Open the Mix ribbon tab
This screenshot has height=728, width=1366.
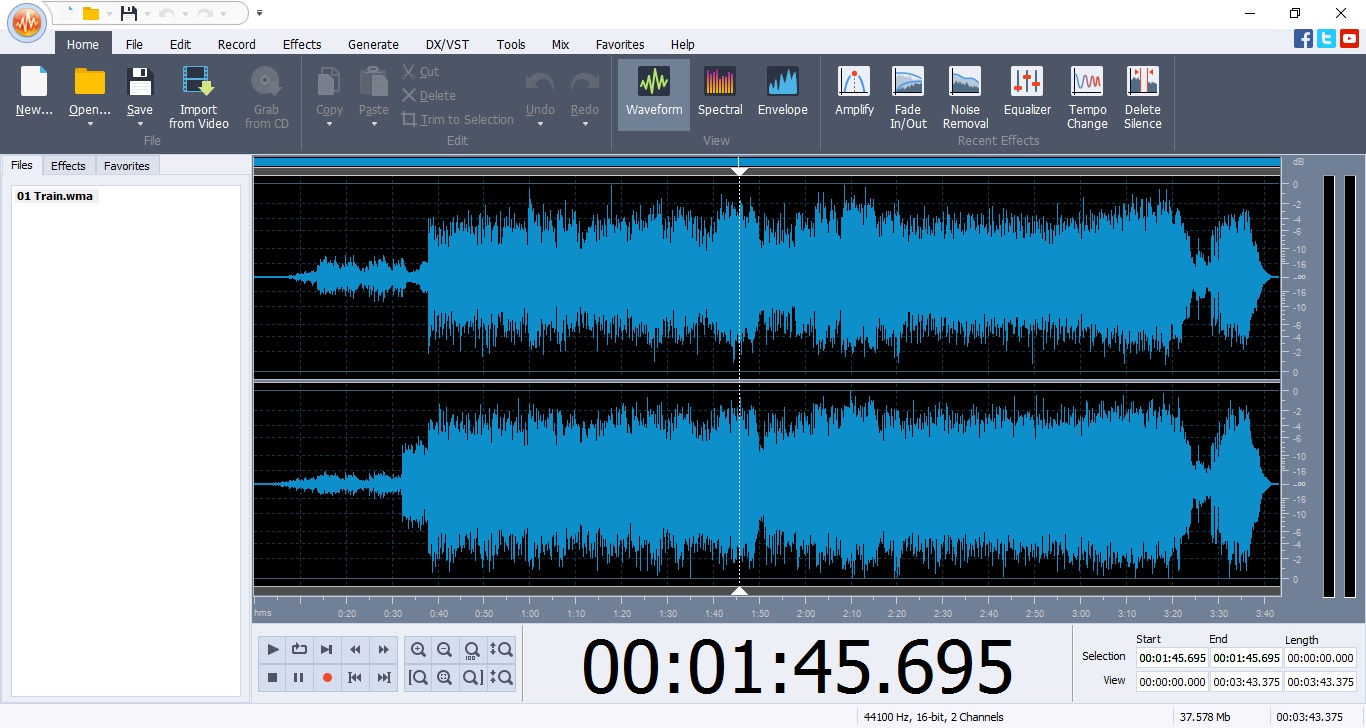click(x=561, y=44)
